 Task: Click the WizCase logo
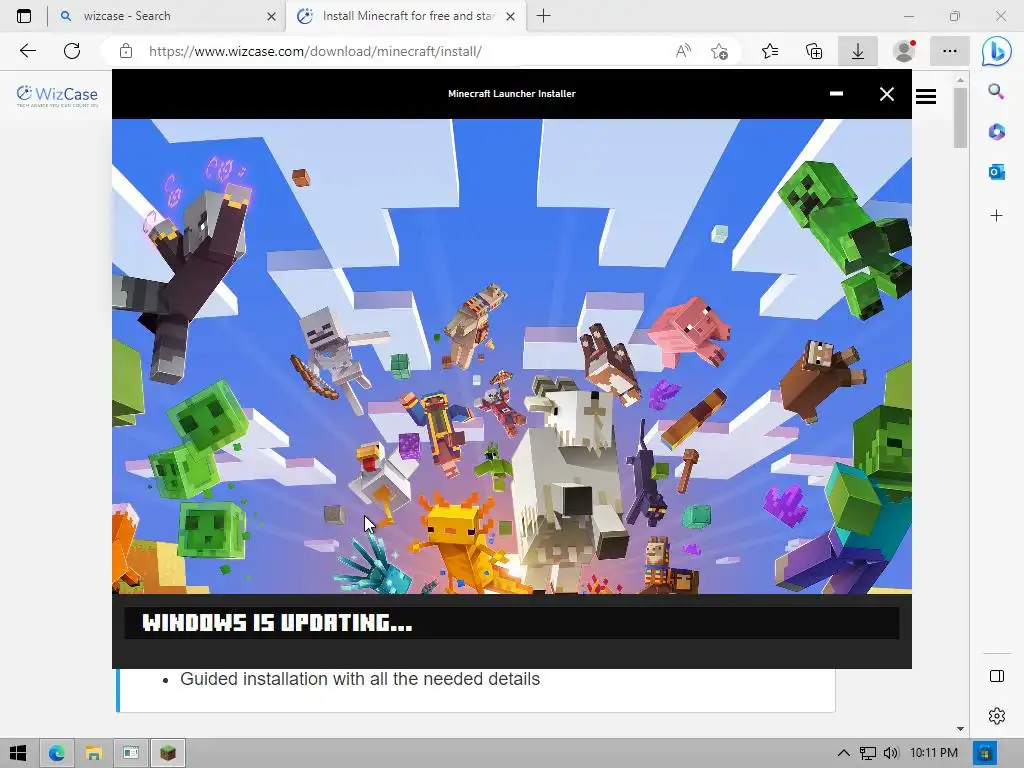pos(57,95)
